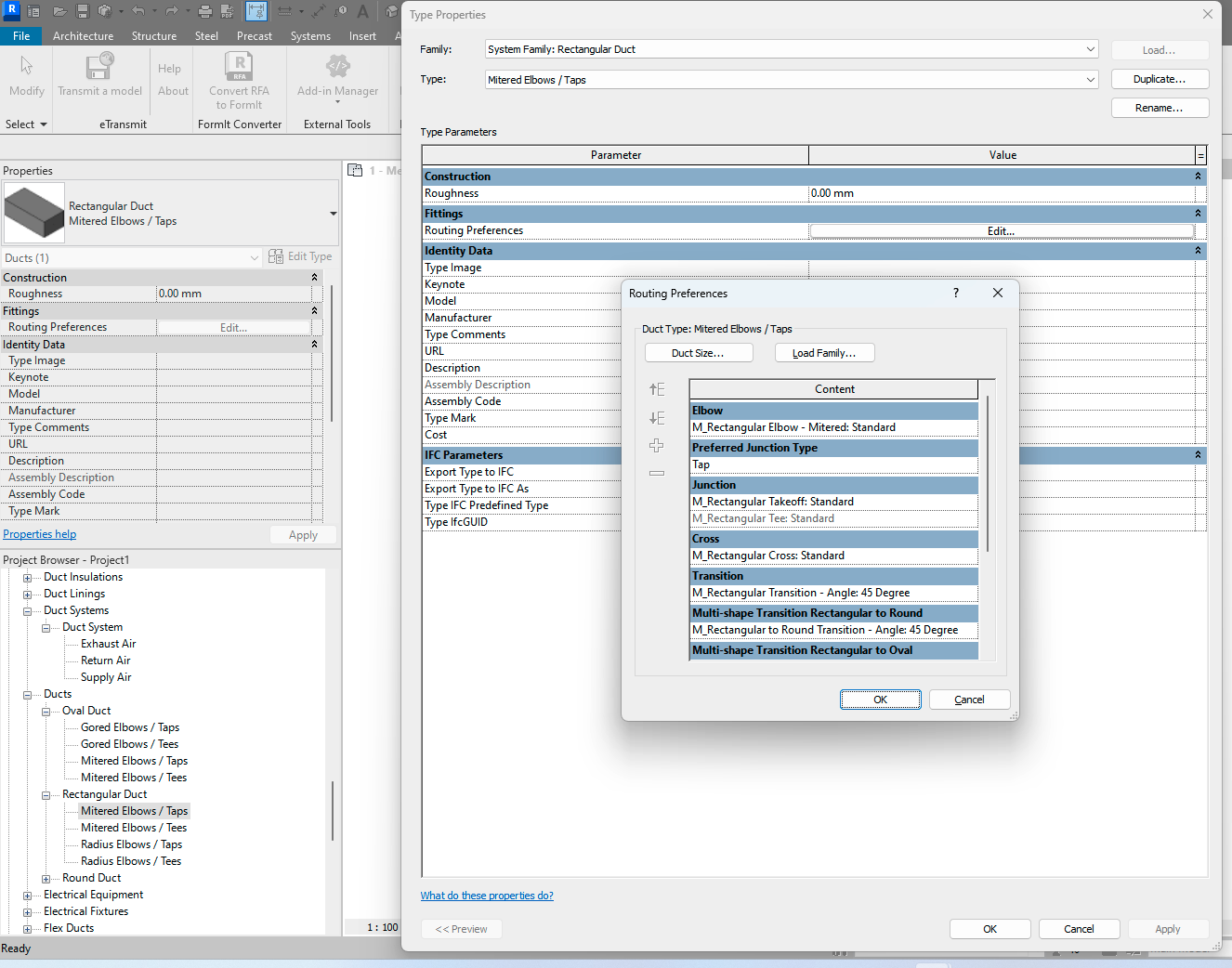
Task: Click the Move Row Down icon
Action: pyautogui.click(x=657, y=418)
